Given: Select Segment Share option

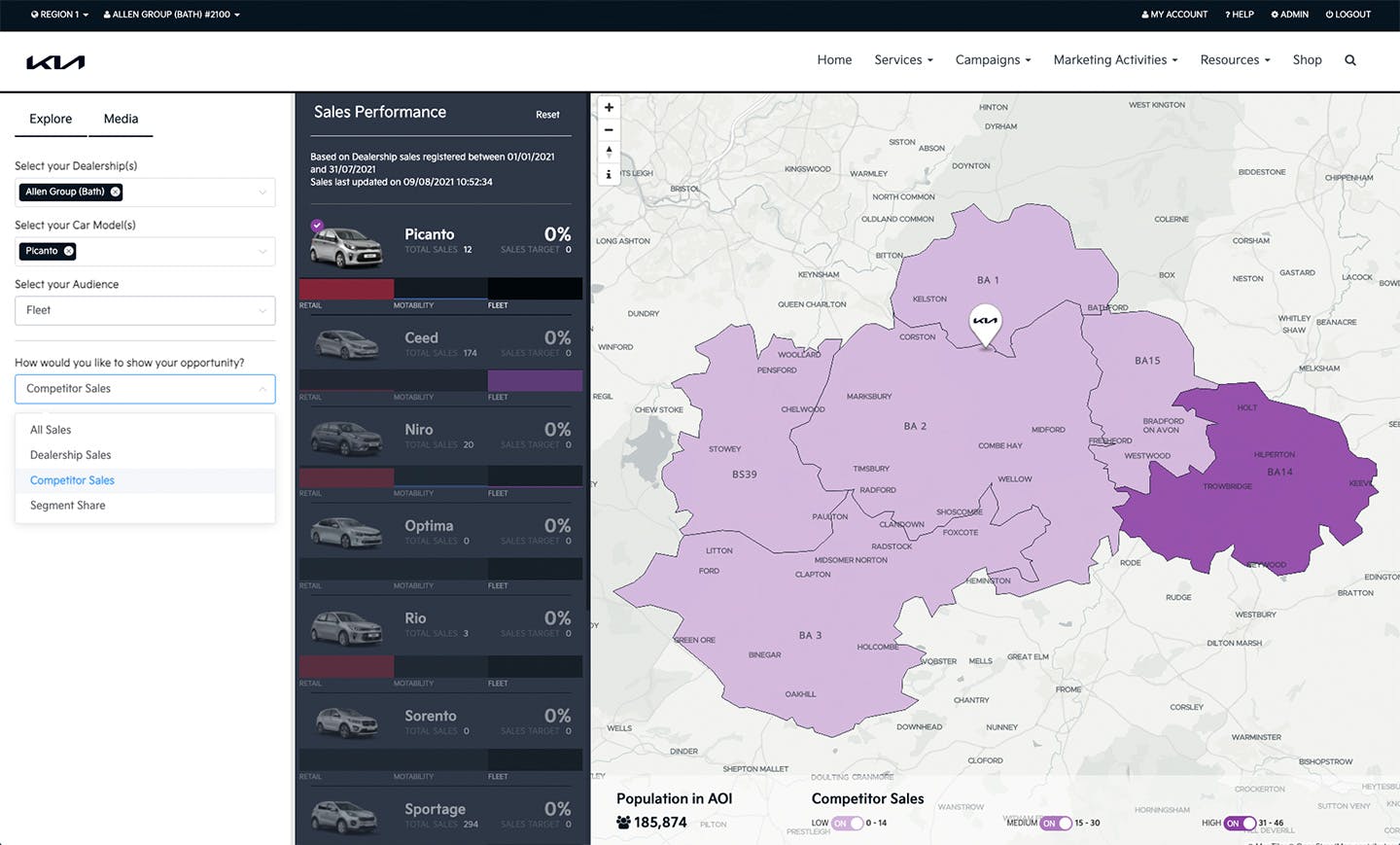Looking at the screenshot, I should [145, 506].
